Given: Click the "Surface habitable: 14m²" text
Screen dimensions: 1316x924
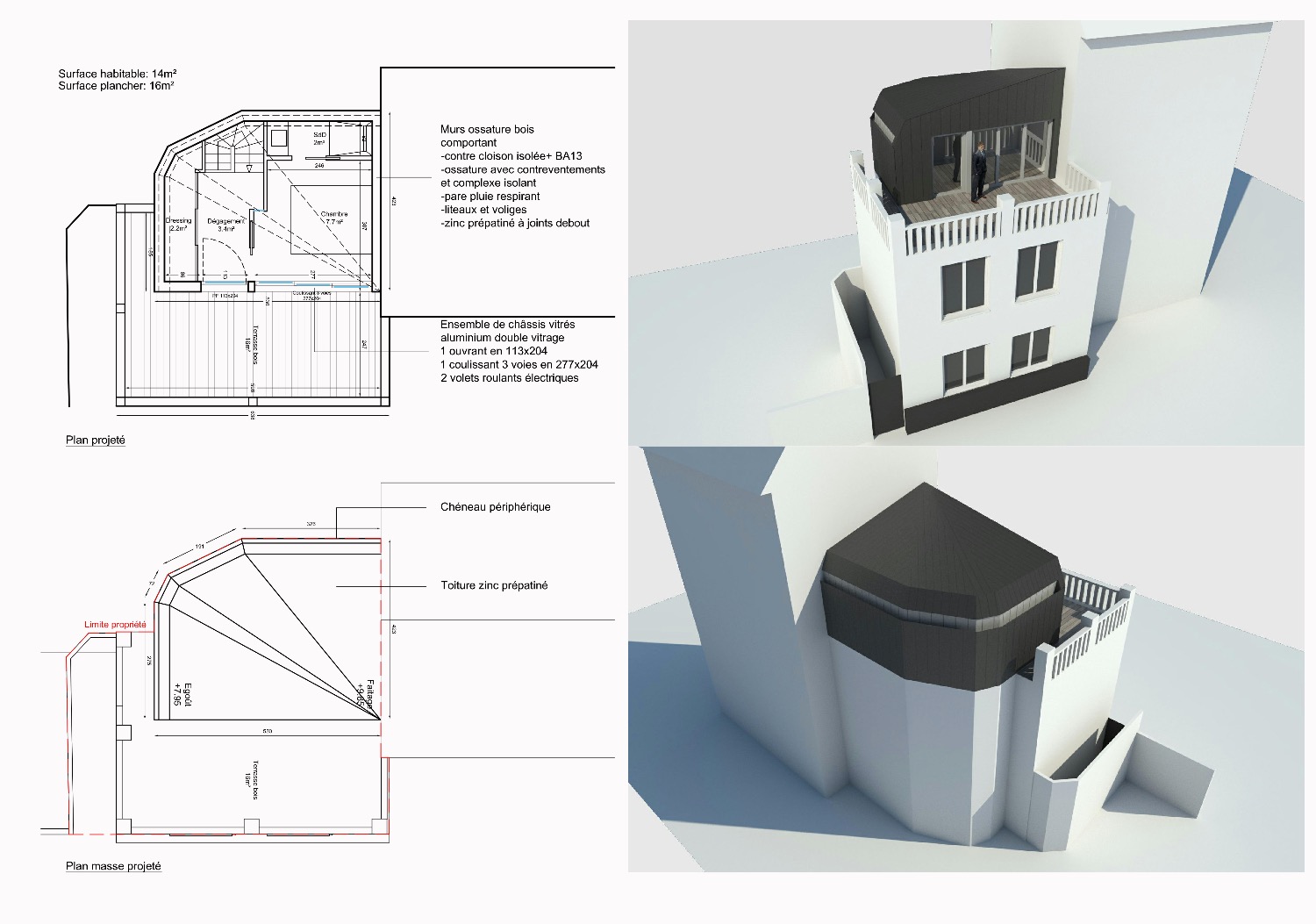Looking at the screenshot, I should coord(118,74).
